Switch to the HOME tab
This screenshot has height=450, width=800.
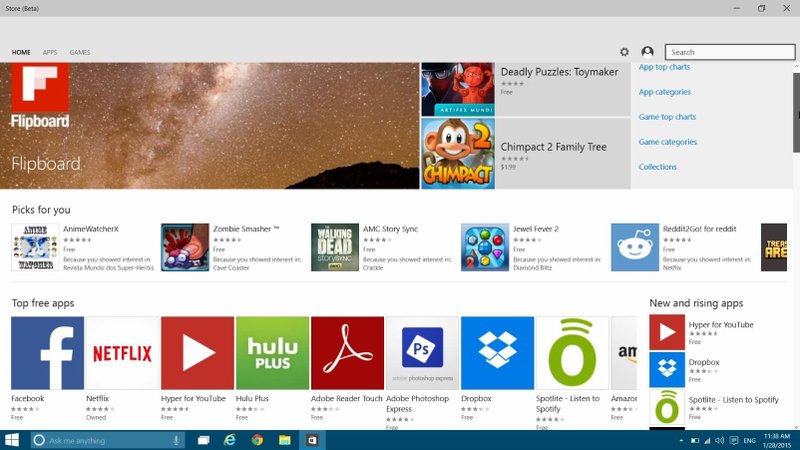point(21,52)
